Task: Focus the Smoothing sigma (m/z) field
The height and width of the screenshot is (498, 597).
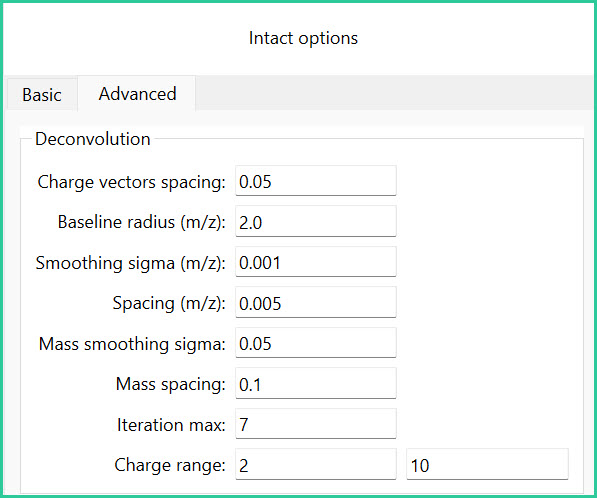Action: click(316, 262)
